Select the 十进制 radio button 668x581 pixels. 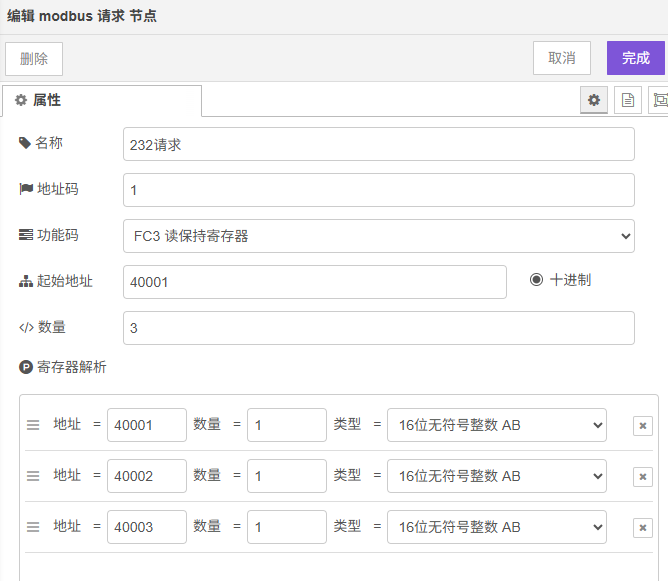[x=537, y=280]
